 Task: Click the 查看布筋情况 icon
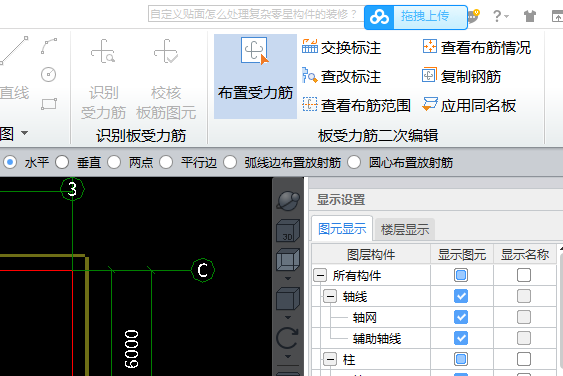[429, 47]
